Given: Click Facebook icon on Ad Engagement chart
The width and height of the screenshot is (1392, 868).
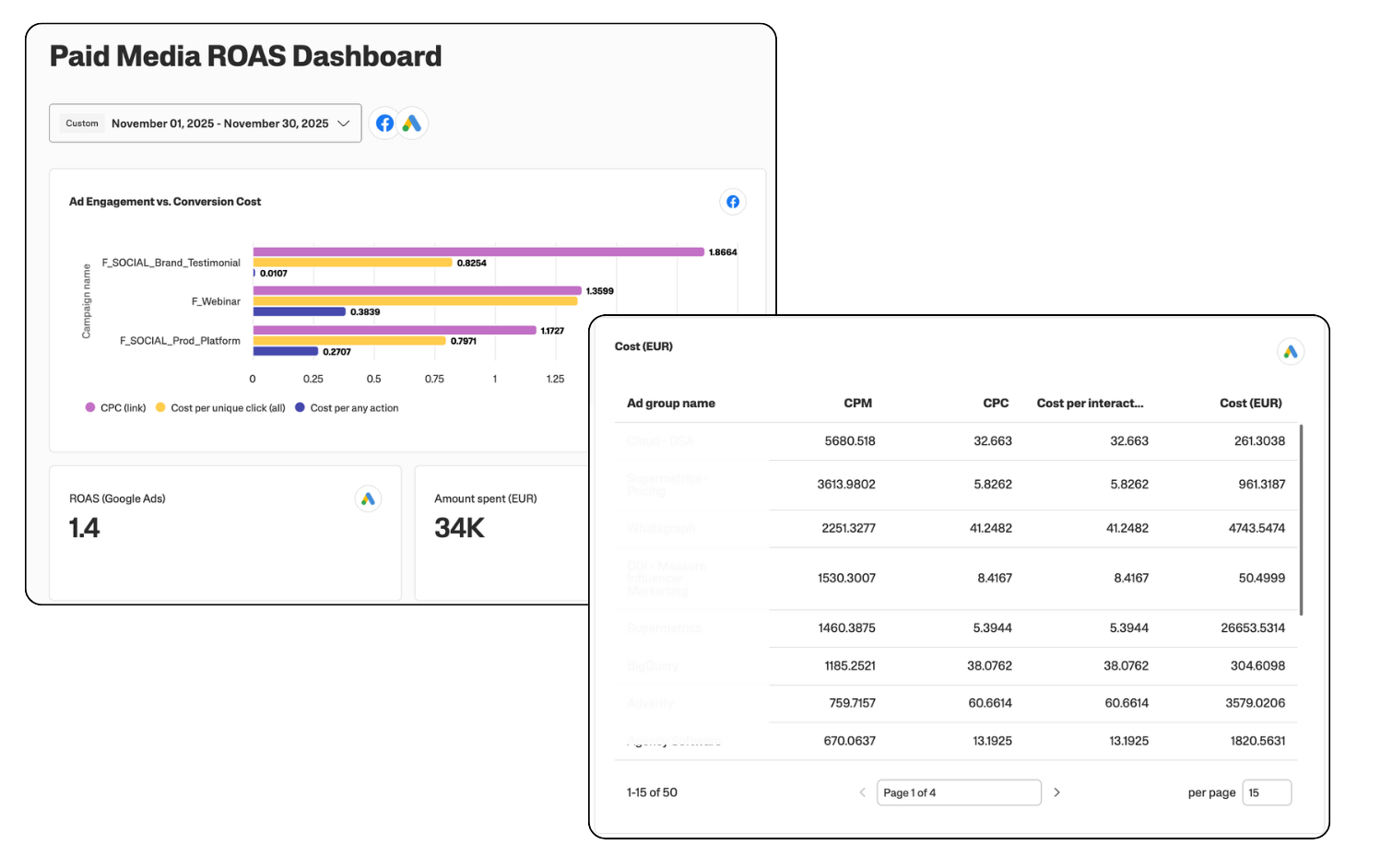Looking at the screenshot, I should click(x=733, y=202).
